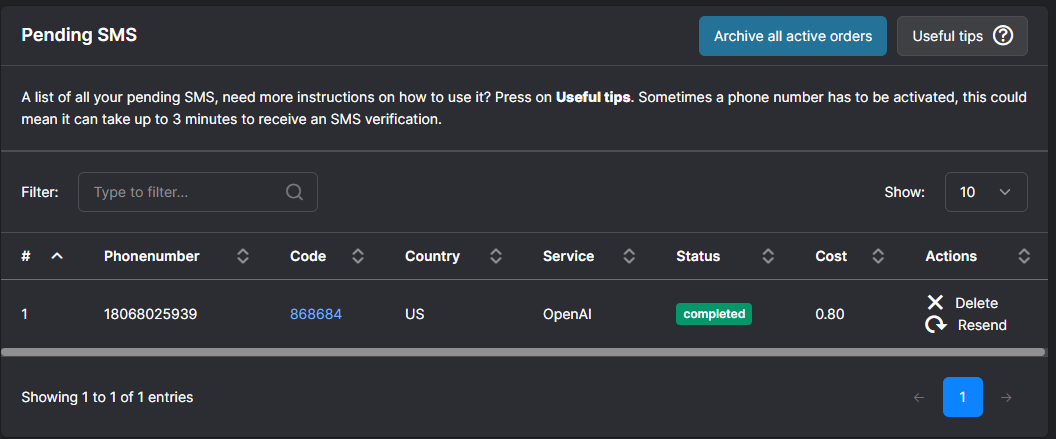The height and width of the screenshot is (439, 1056).
Task: Click Archive all active orders button
Action: coord(792,36)
